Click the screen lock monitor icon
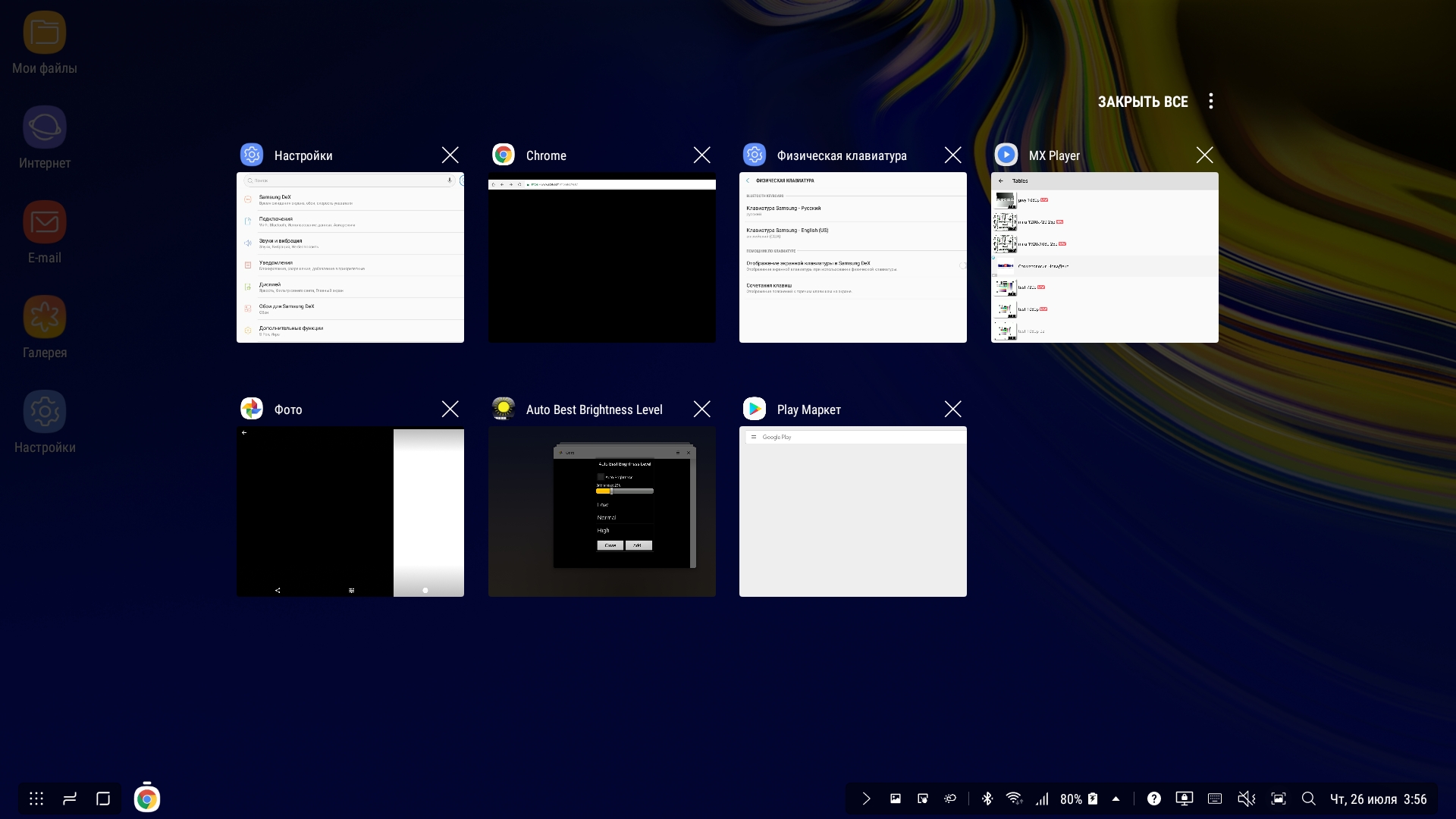This screenshot has width=1456, height=819. pyautogui.click(x=1184, y=799)
